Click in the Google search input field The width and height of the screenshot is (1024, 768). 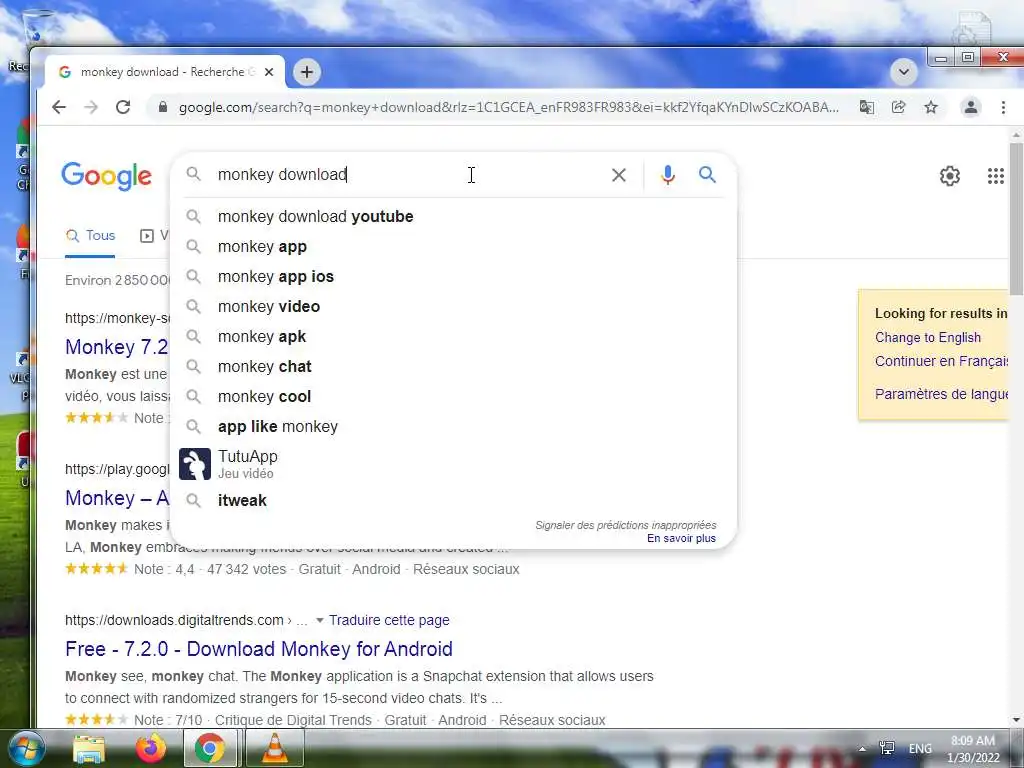coord(405,175)
